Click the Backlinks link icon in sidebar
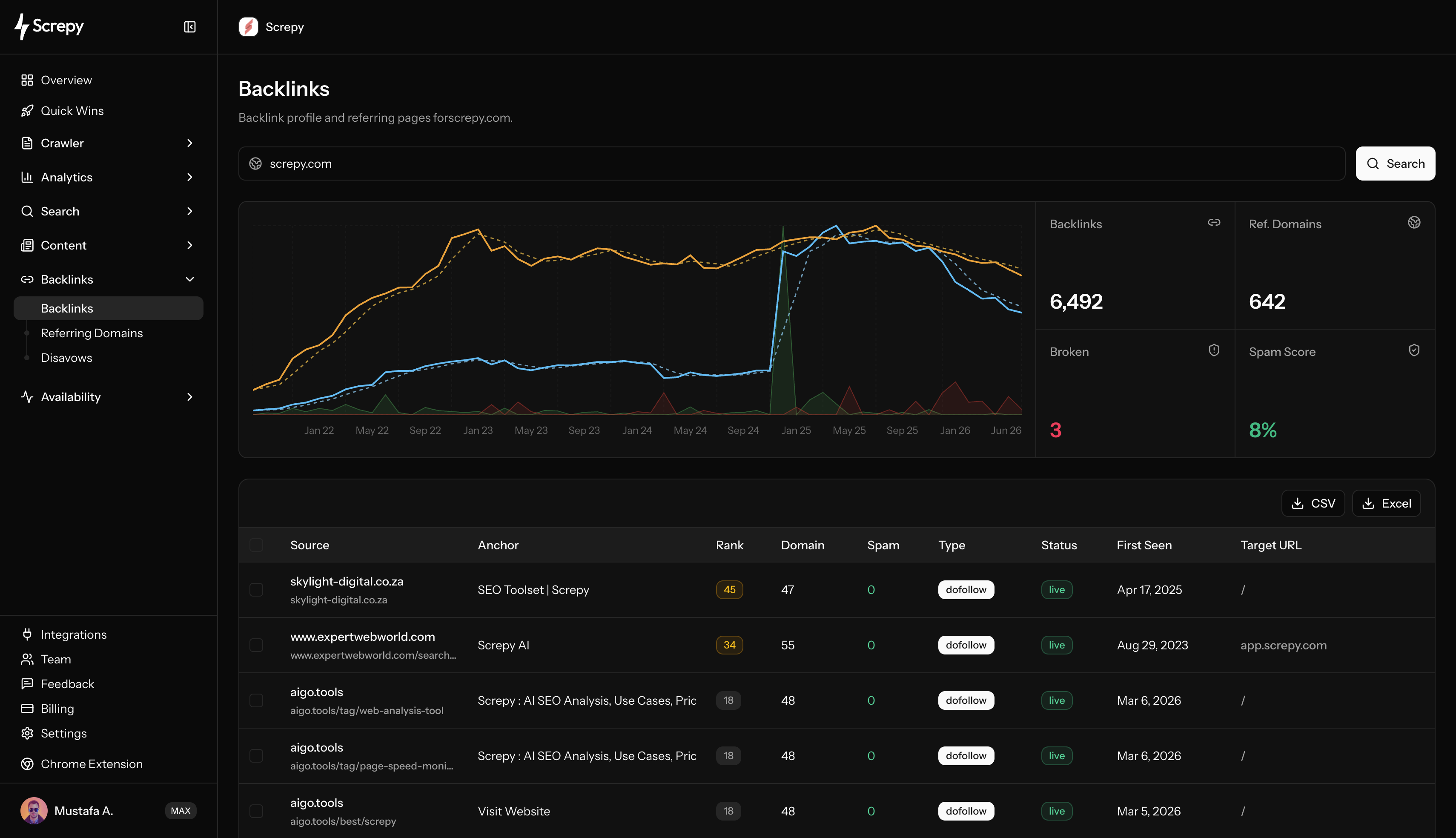This screenshot has height=838, width=1456. (x=27, y=279)
